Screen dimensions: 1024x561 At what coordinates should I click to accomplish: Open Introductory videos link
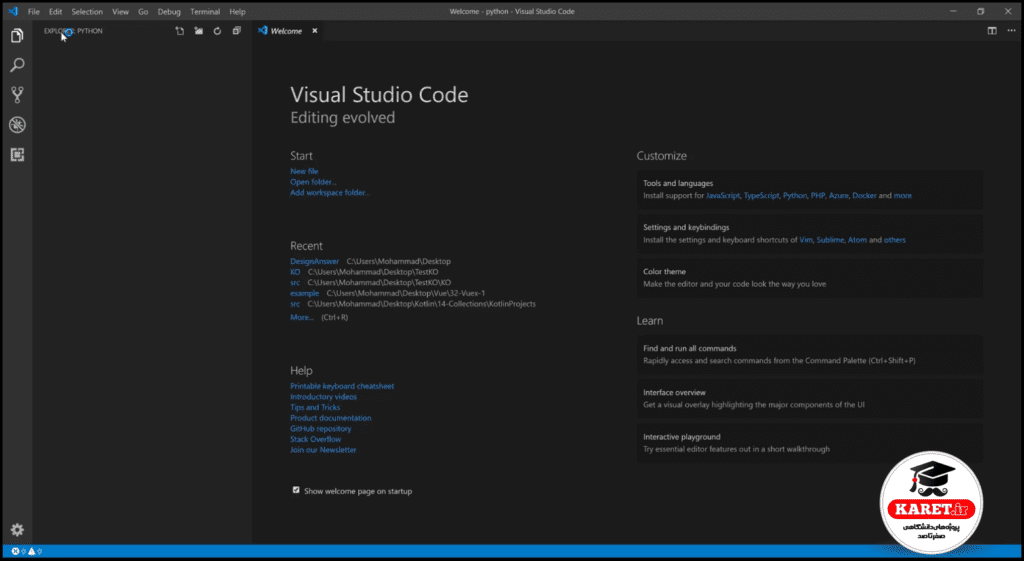tap(323, 396)
